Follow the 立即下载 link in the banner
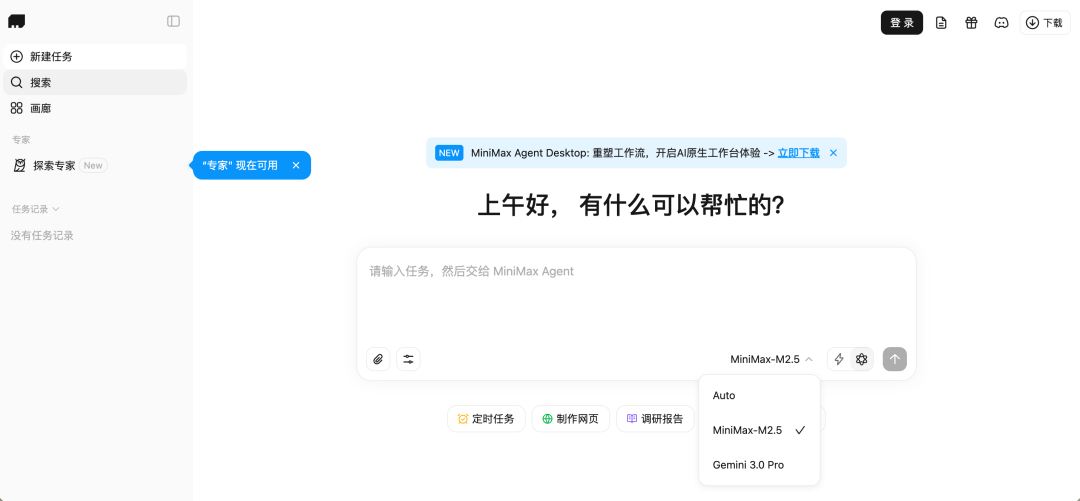The height and width of the screenshot is (501, 1080). pos(798,153)
